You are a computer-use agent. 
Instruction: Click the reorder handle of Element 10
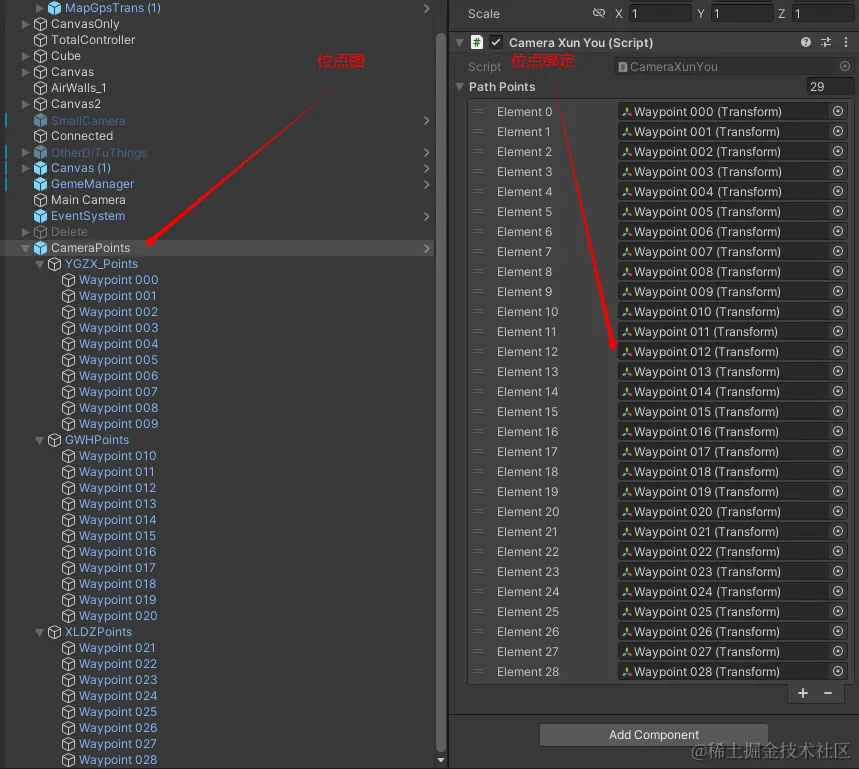(x=478, y=311)
